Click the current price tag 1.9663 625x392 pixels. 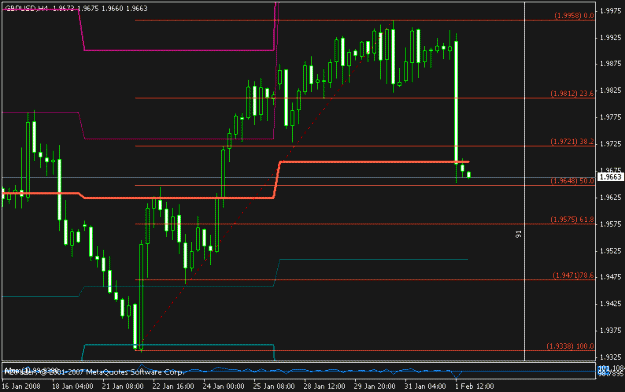611,177
